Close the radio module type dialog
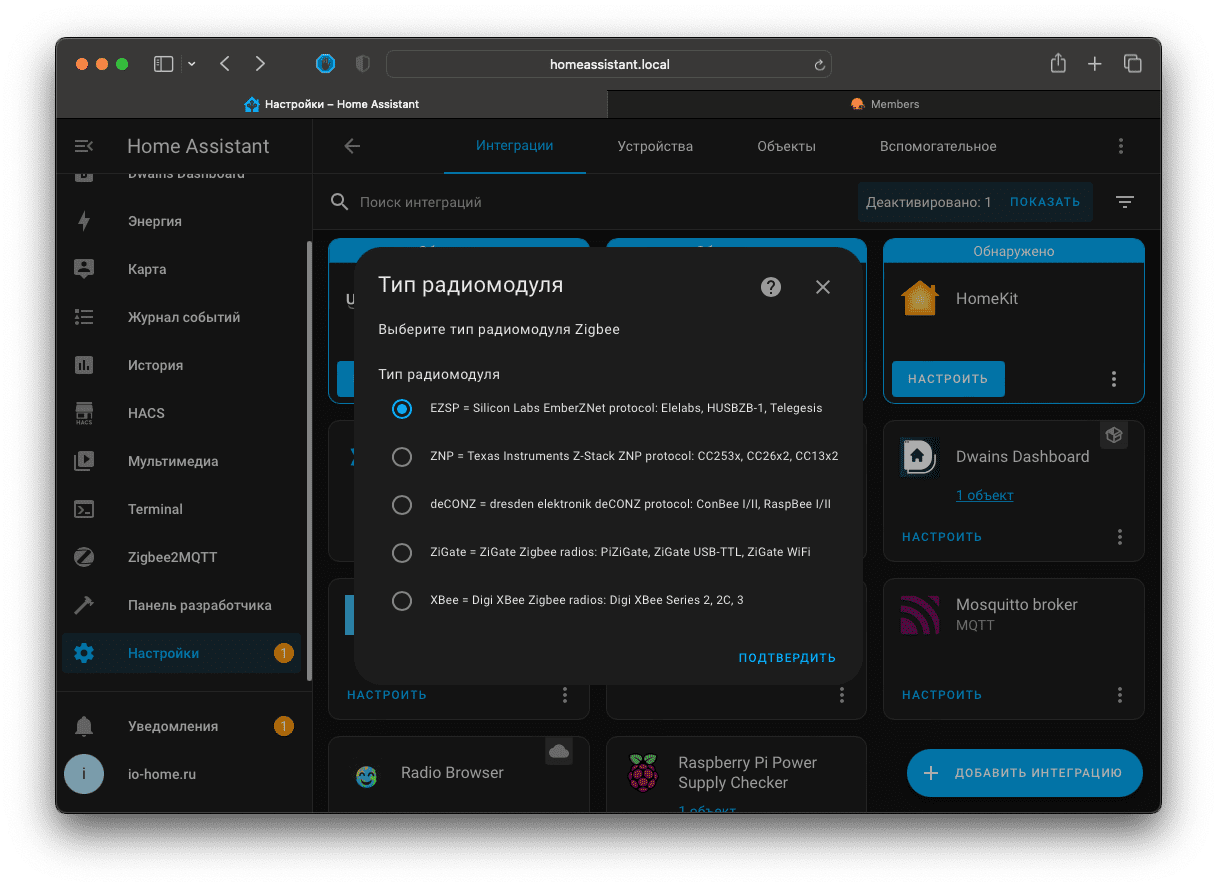Viewport: 1217px width, 887px height. pyautogui.click(x=822, y=287)
